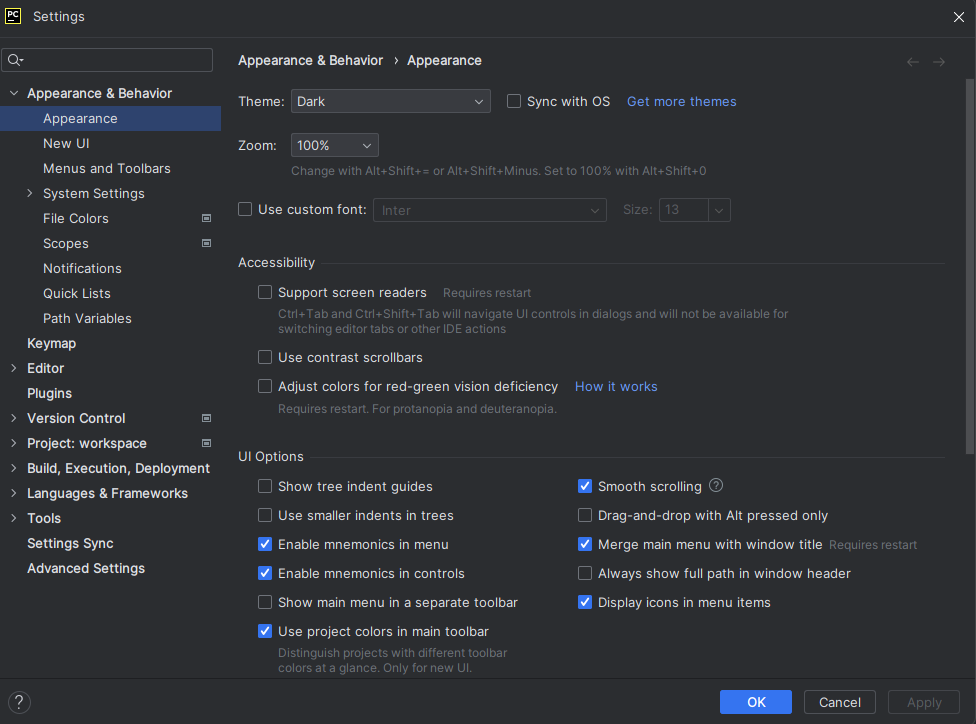Select Keymap in the settings tree
This screenshot has width=976, height=724.
52,344
